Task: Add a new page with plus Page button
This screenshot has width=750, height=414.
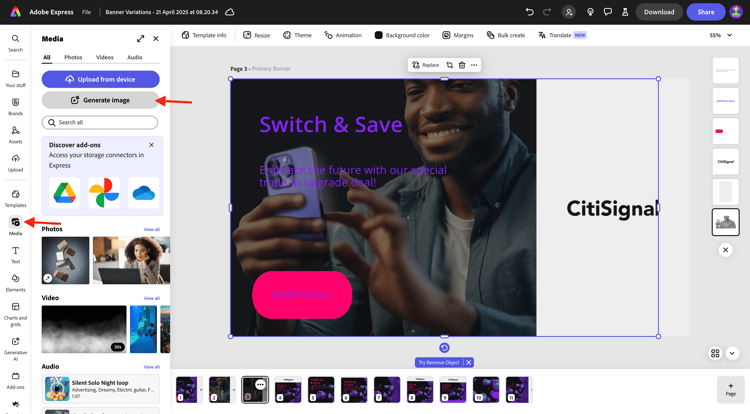Action: tap(730, 390)
